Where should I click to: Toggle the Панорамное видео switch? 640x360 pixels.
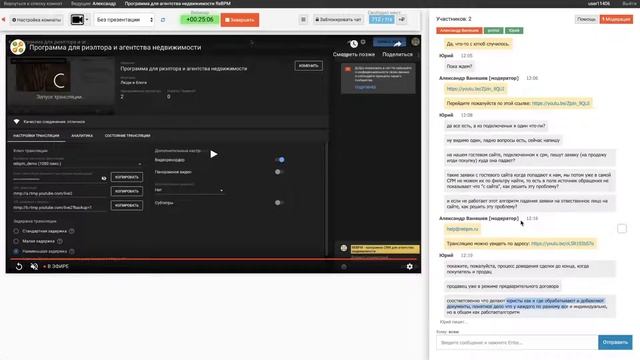[279, 172]
